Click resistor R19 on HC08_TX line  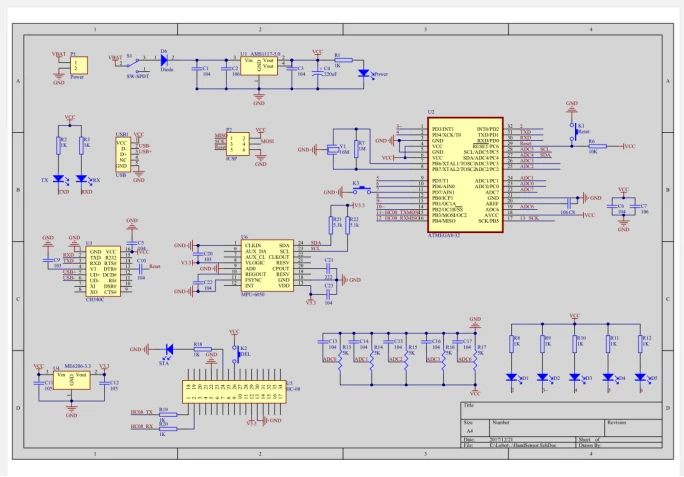pyautogui.click(x=168, y=415)
